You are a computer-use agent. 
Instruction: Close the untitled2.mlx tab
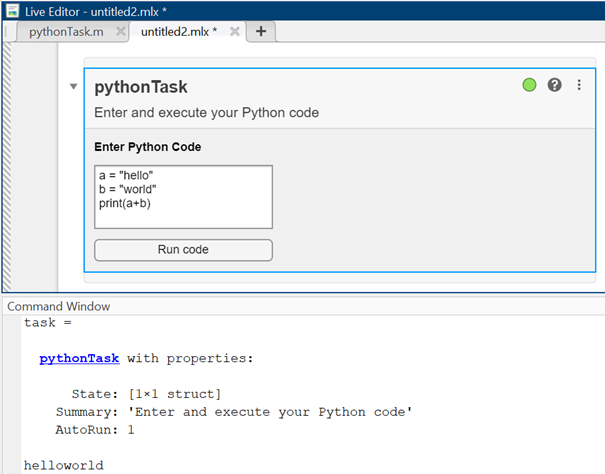[235, 31]
